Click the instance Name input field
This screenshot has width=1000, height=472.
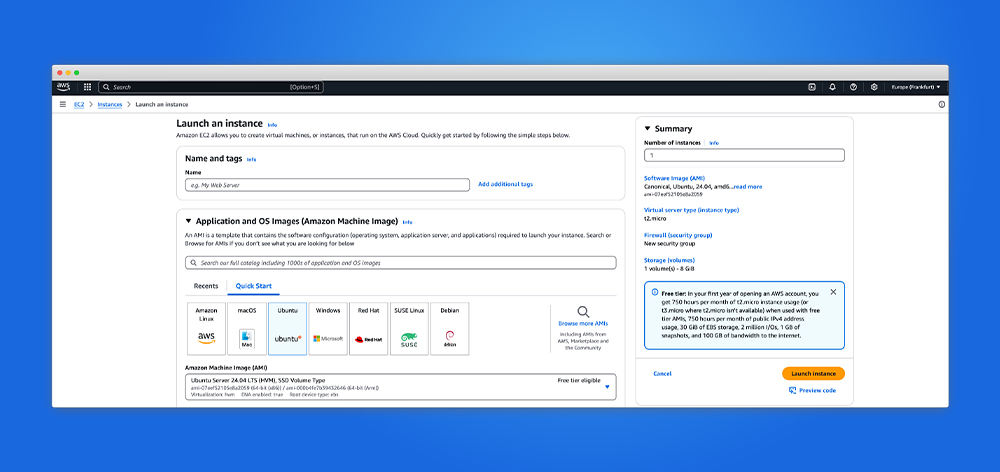(327, 185)
